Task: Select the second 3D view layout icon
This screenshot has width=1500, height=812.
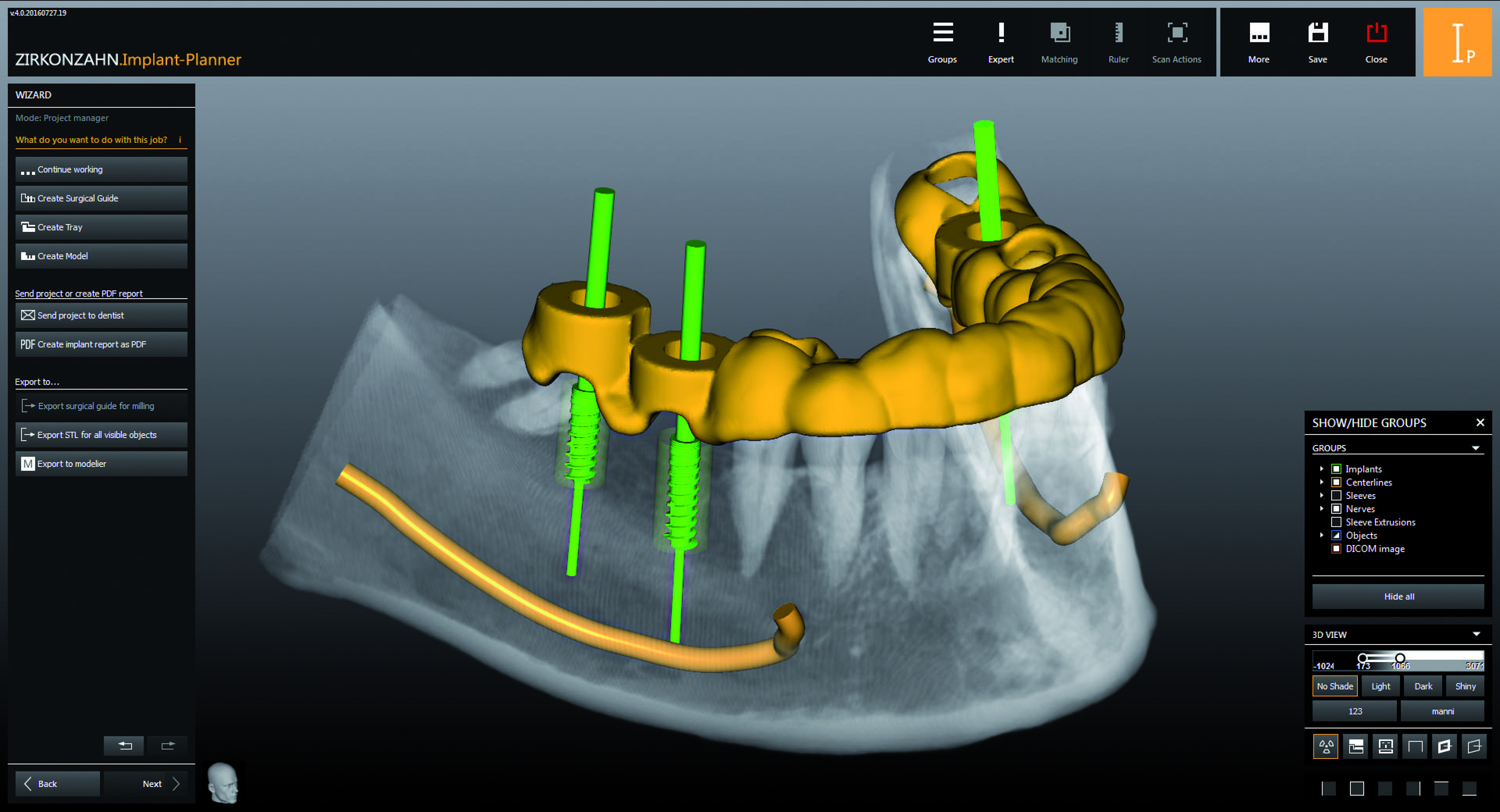Action: pyautogui.click(x=1356, y=746)
